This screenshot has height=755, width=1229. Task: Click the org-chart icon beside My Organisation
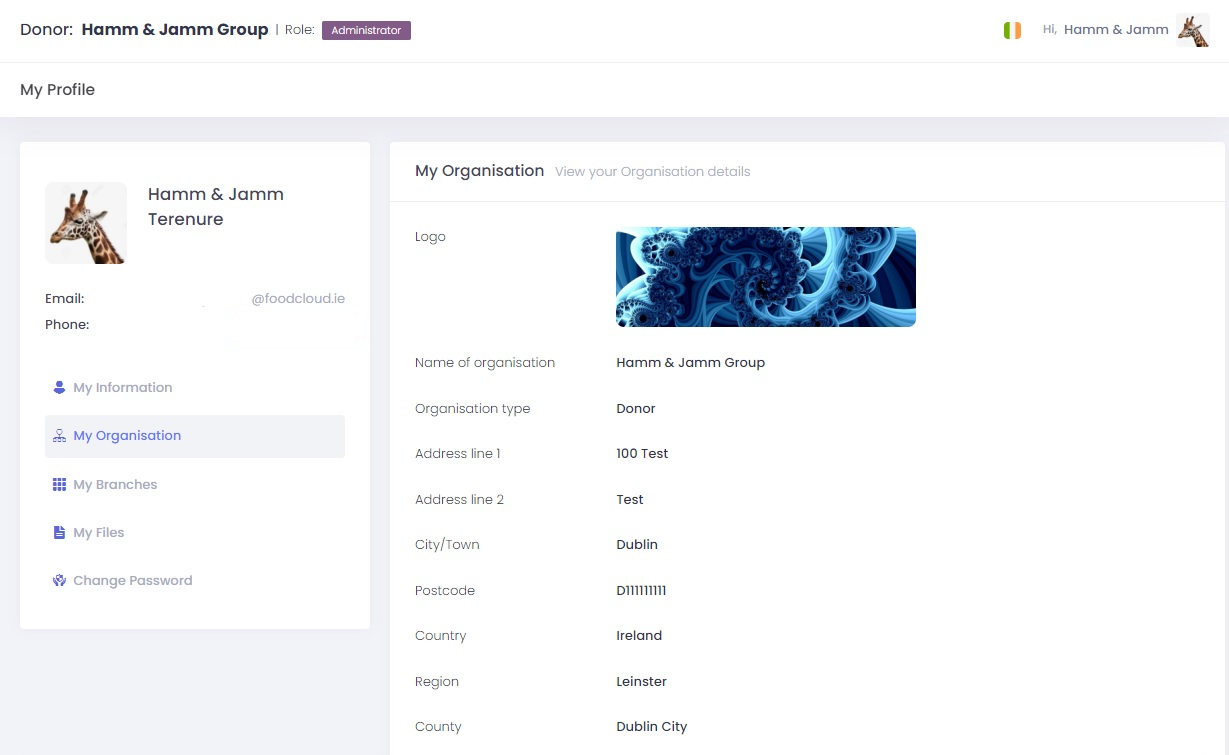pyautogui.click(x=59, y=436)
